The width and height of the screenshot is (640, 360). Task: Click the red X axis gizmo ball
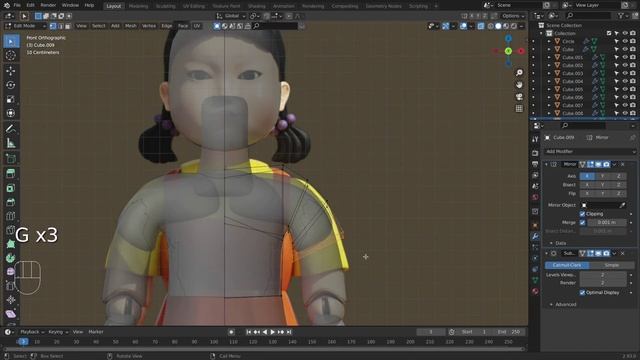[x=521, y=51]
